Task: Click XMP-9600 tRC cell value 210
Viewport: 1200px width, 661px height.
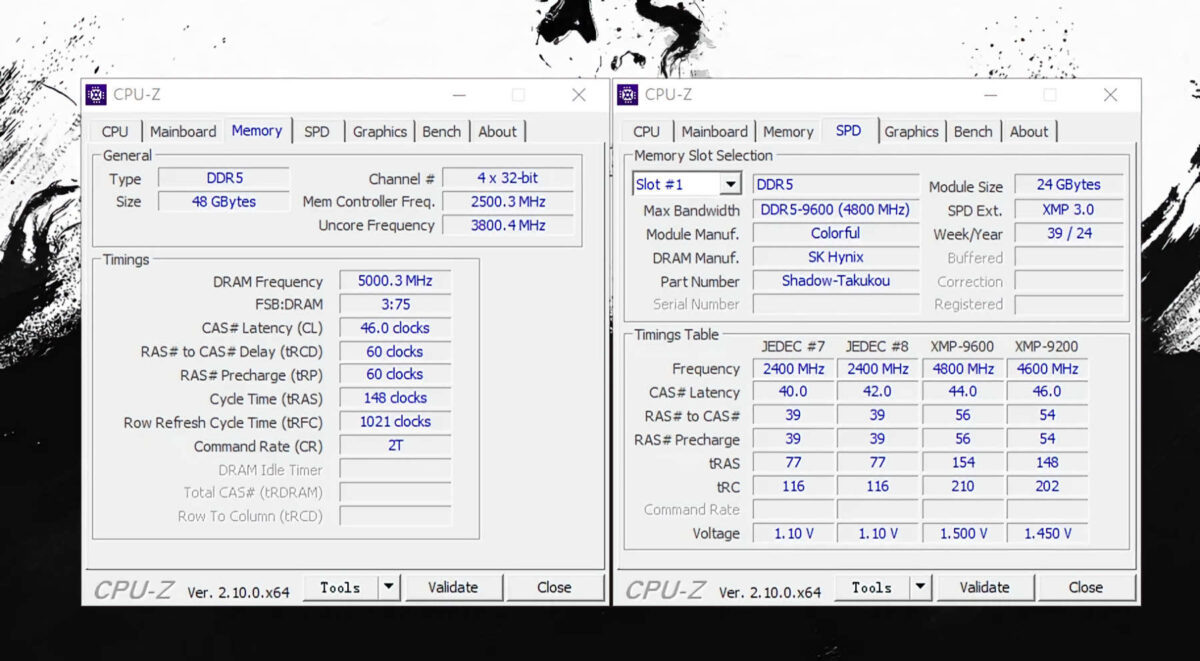Action: coord(963,486)
